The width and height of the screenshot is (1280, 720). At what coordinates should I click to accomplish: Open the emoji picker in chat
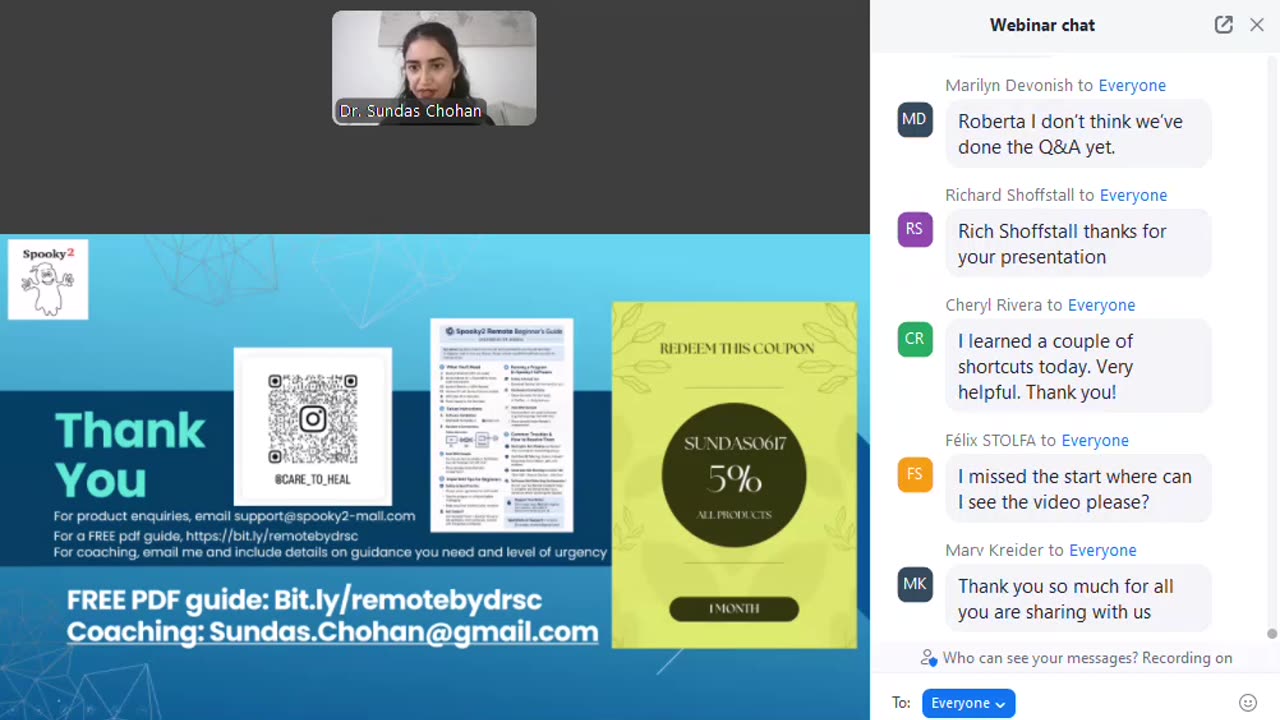[x=1248, y=703]
